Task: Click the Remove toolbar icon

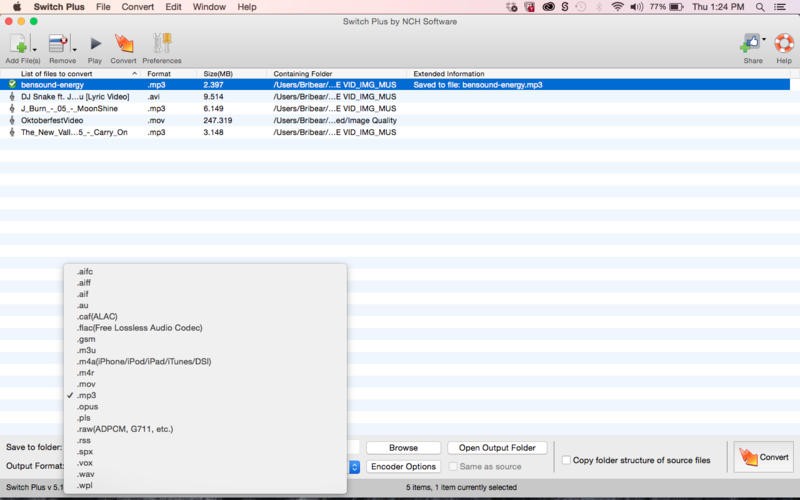Action: coord(58,44)
